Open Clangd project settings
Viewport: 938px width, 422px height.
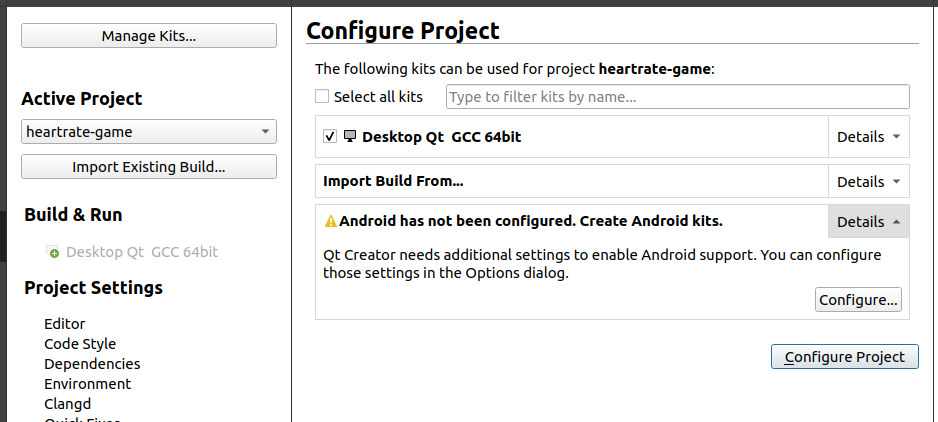click(x=68, y=404)
